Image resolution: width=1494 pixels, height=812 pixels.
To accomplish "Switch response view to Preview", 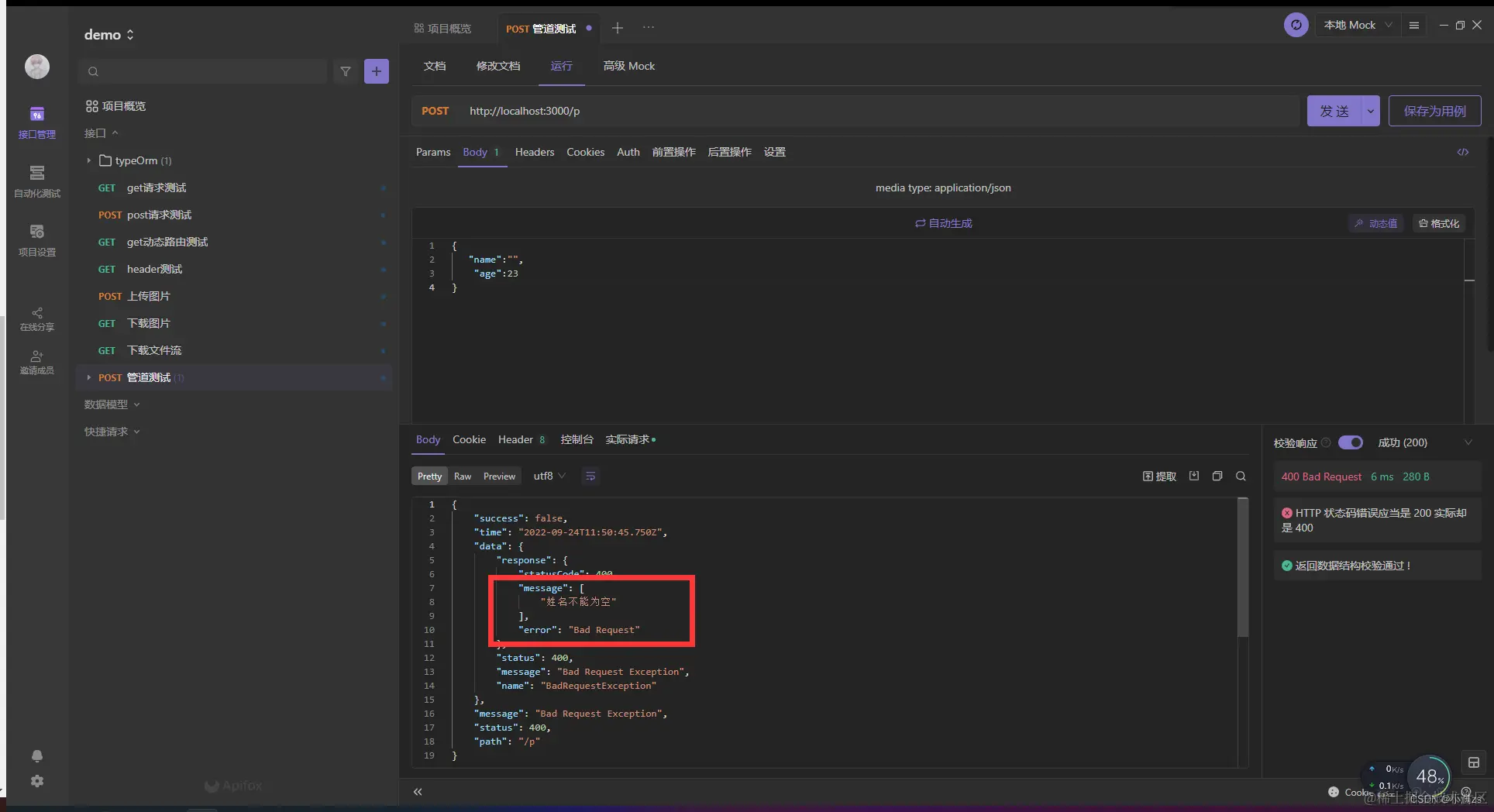I will point(499,476).
